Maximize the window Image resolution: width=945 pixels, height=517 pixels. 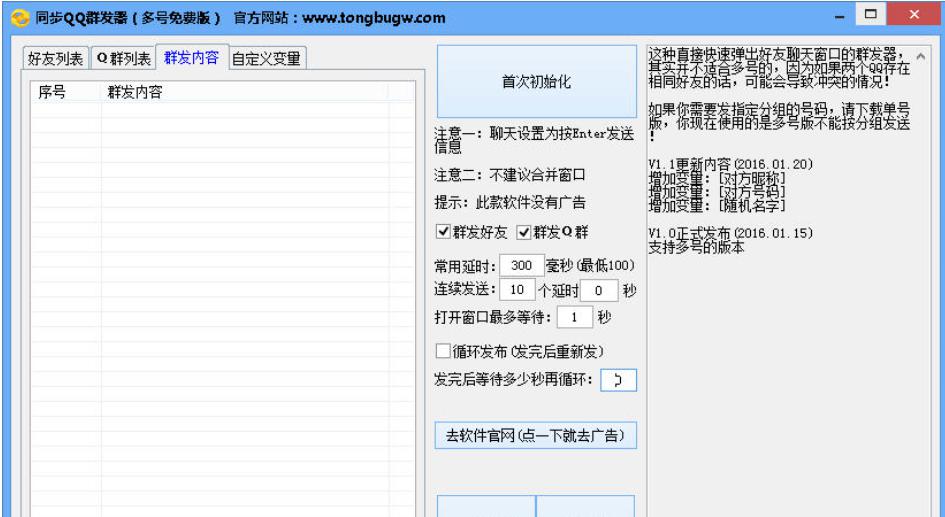[x=870, y=15]
